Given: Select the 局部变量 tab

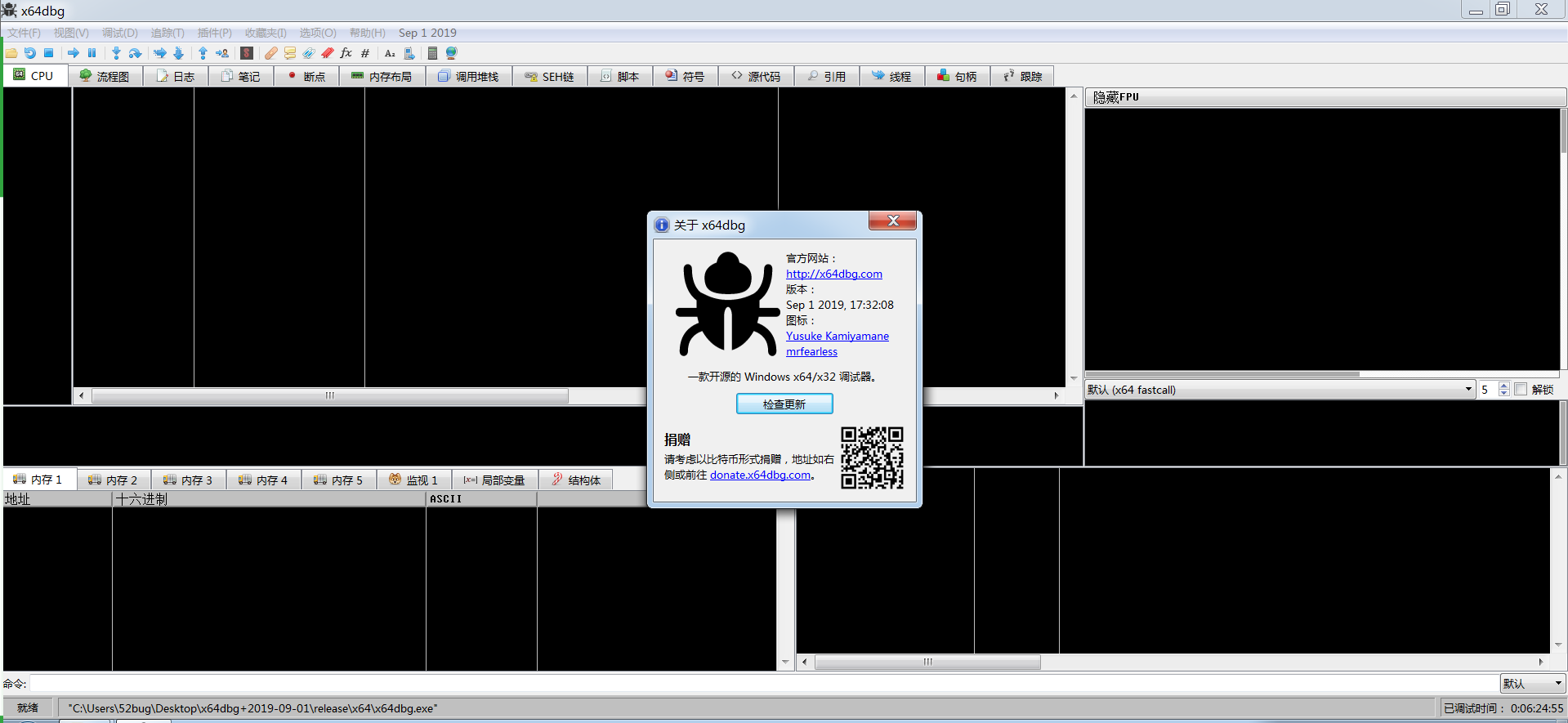Looking at the screenshot, I should coord(494,480).
